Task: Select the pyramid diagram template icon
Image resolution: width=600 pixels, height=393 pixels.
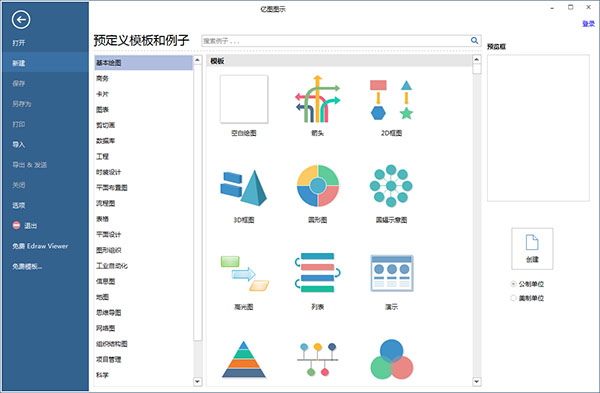Action: tap(244, 359)
